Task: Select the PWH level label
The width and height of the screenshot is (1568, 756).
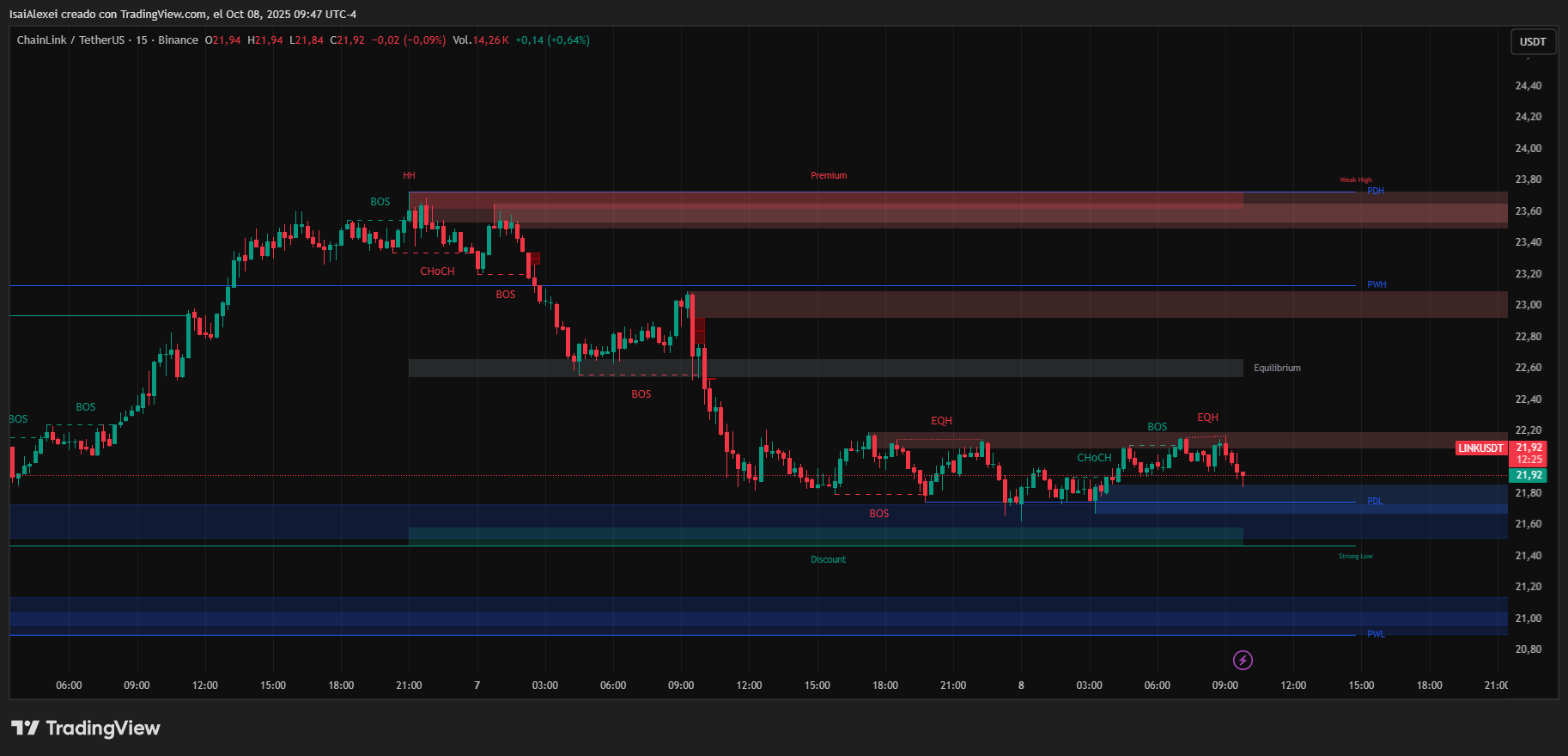Action: point(1377,285)
